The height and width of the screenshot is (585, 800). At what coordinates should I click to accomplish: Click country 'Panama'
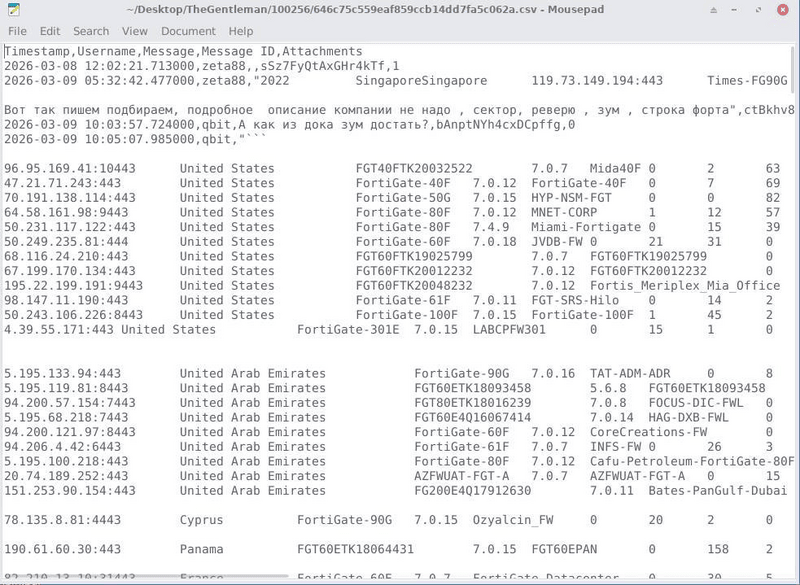pyautogui.click(x=202, y=549)
